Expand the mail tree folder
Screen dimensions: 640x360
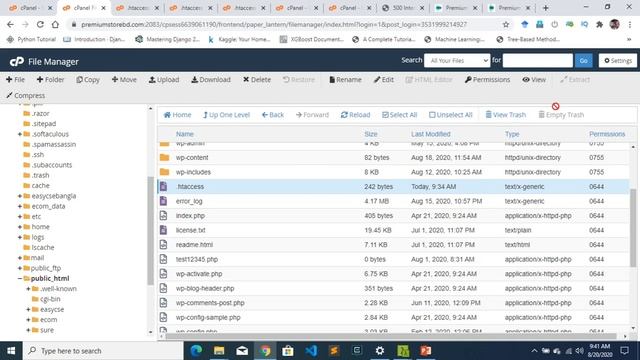click(20, 258)
